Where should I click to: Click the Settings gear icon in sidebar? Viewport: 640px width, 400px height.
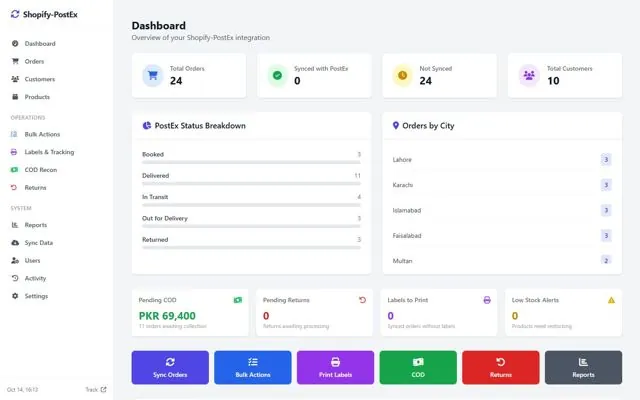[15, 296]
